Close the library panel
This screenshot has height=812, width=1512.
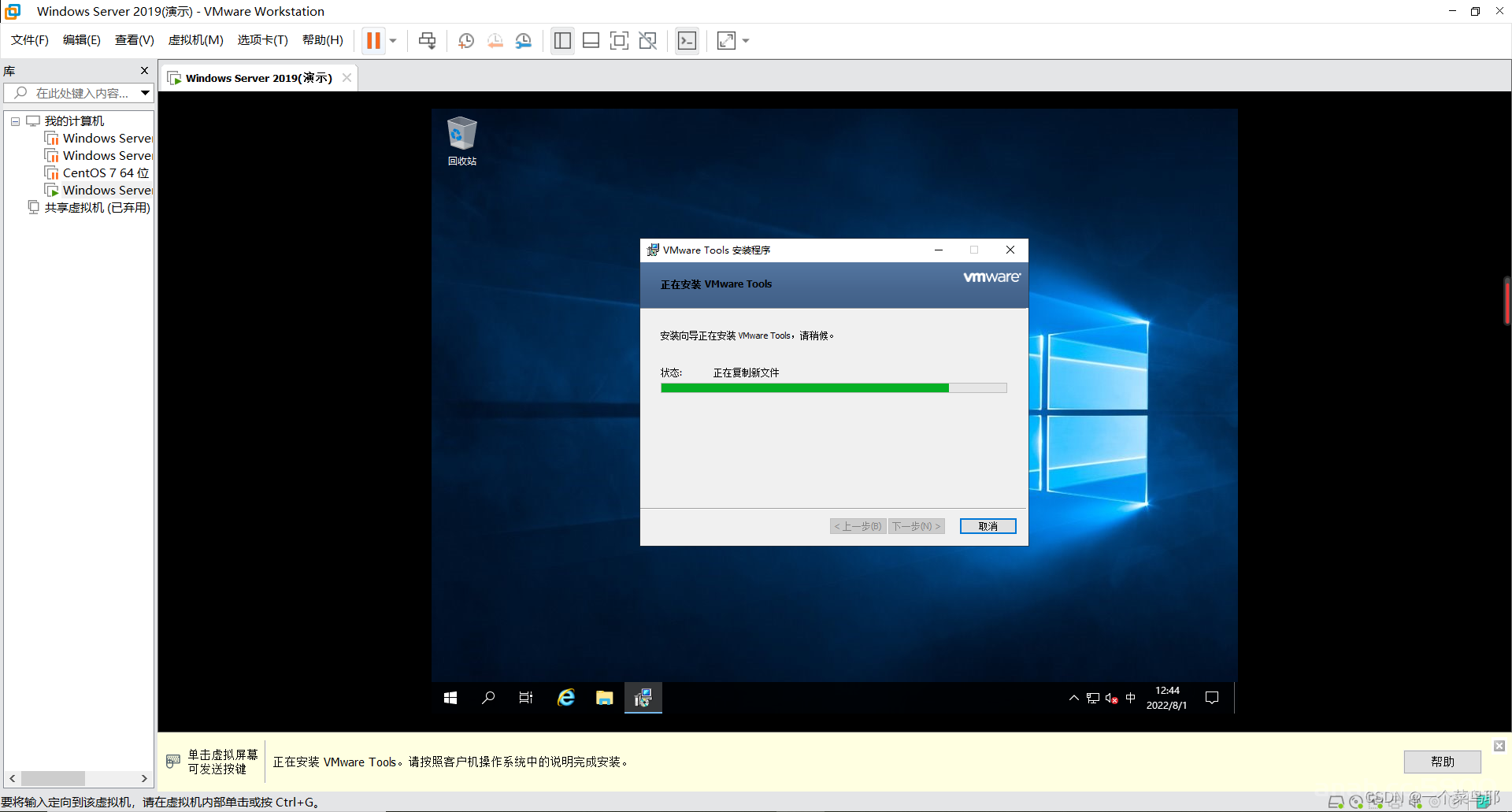coord(144,71)
